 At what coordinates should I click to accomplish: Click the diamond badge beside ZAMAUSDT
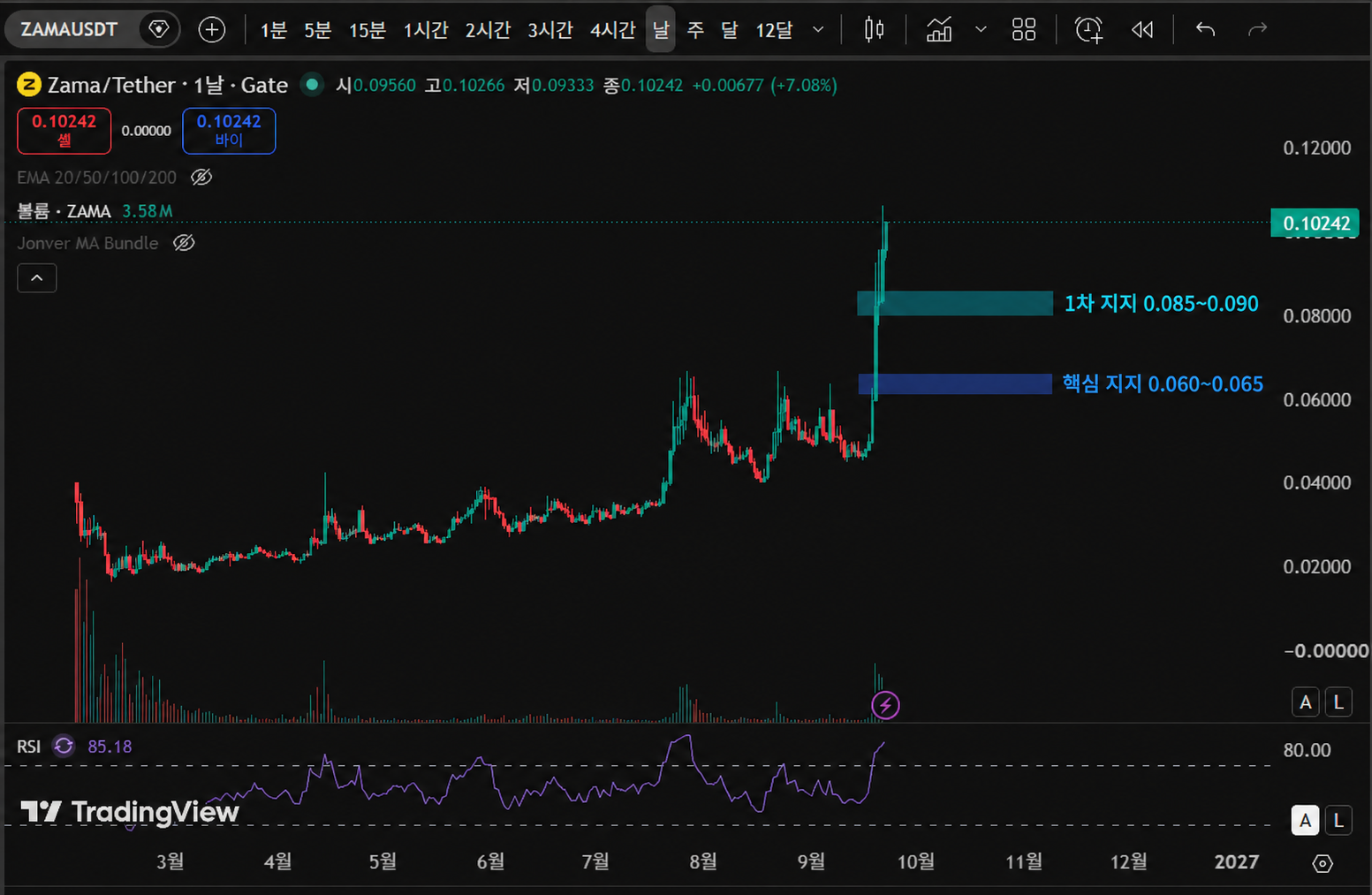click(159, 29)
